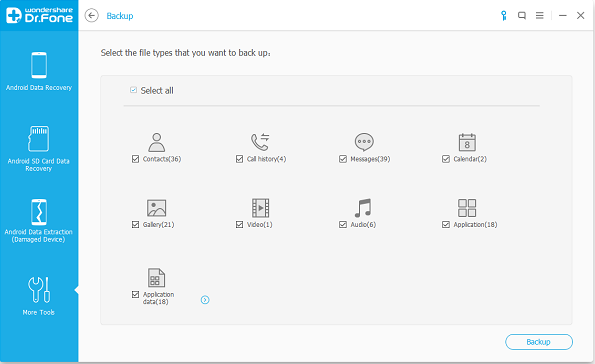Viewport: 595px width, 364px height.
Task: Open Android Data Extraction damaged device icon
Action: [39, 212]
